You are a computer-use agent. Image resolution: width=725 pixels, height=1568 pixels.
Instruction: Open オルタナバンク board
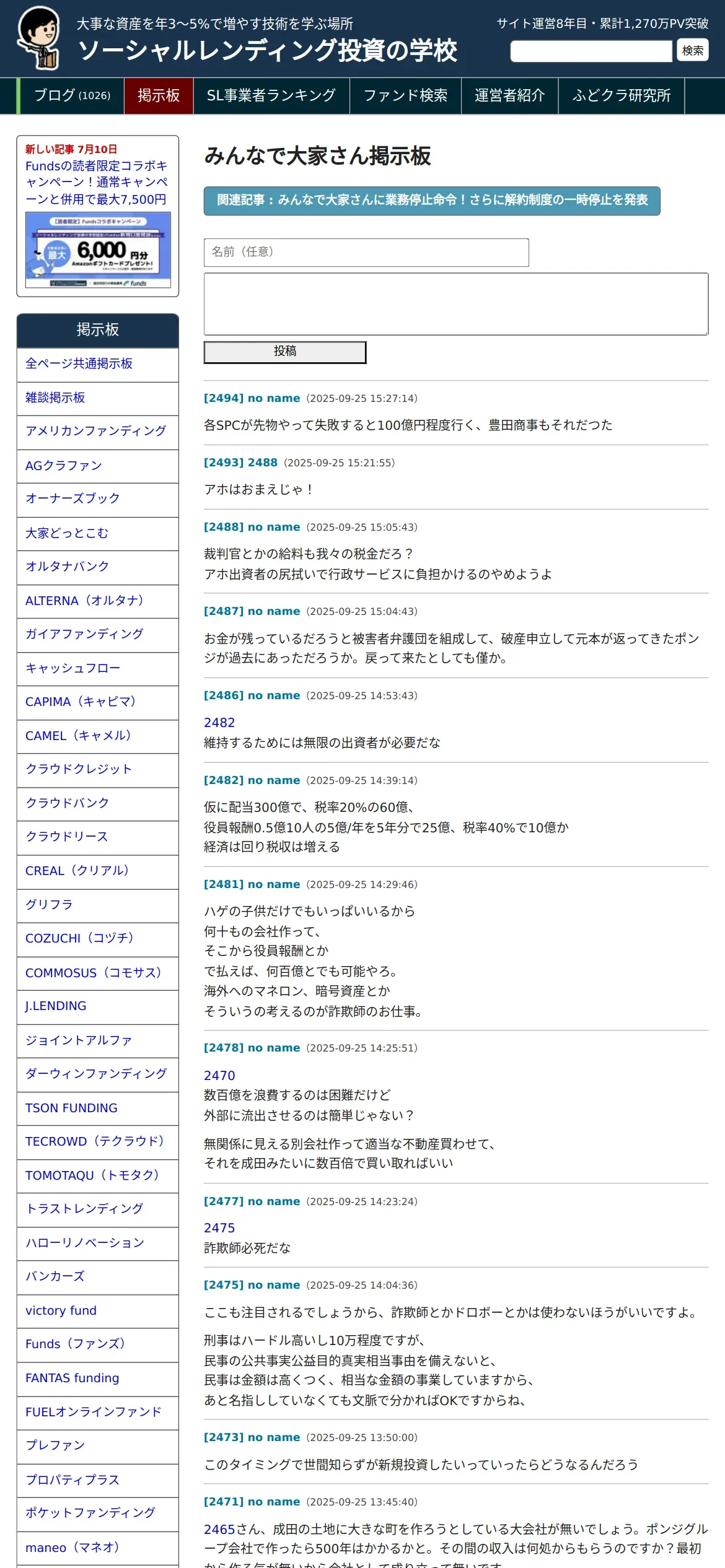(x=98, y=567)
